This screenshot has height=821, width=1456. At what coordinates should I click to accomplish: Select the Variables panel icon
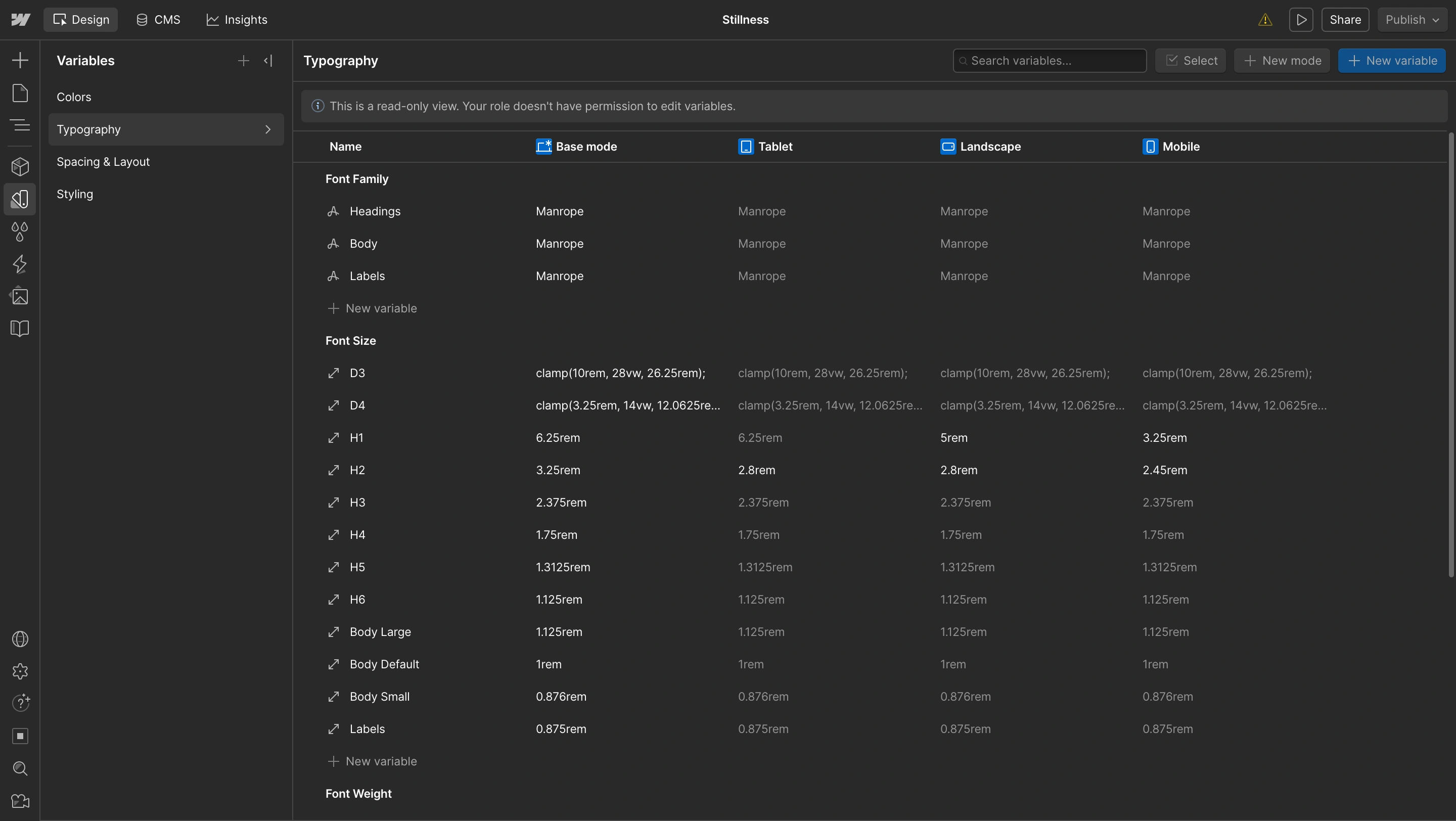(x=20, y=199)
